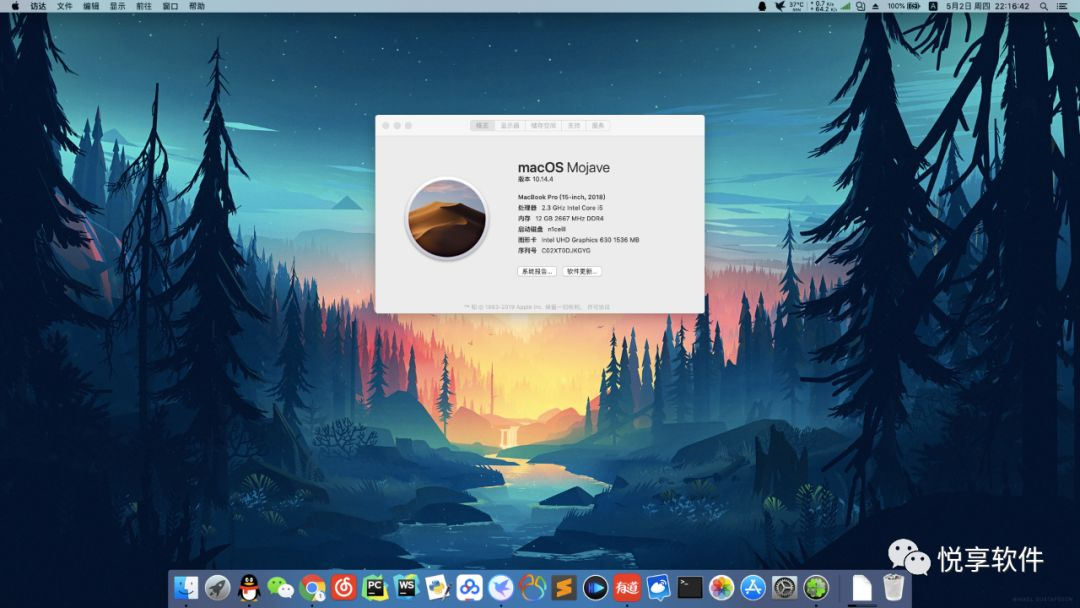This screenshot has width=1080, height=608.
Task: Launch WebStorm from the Dock
Action: [x=406, y=588]
